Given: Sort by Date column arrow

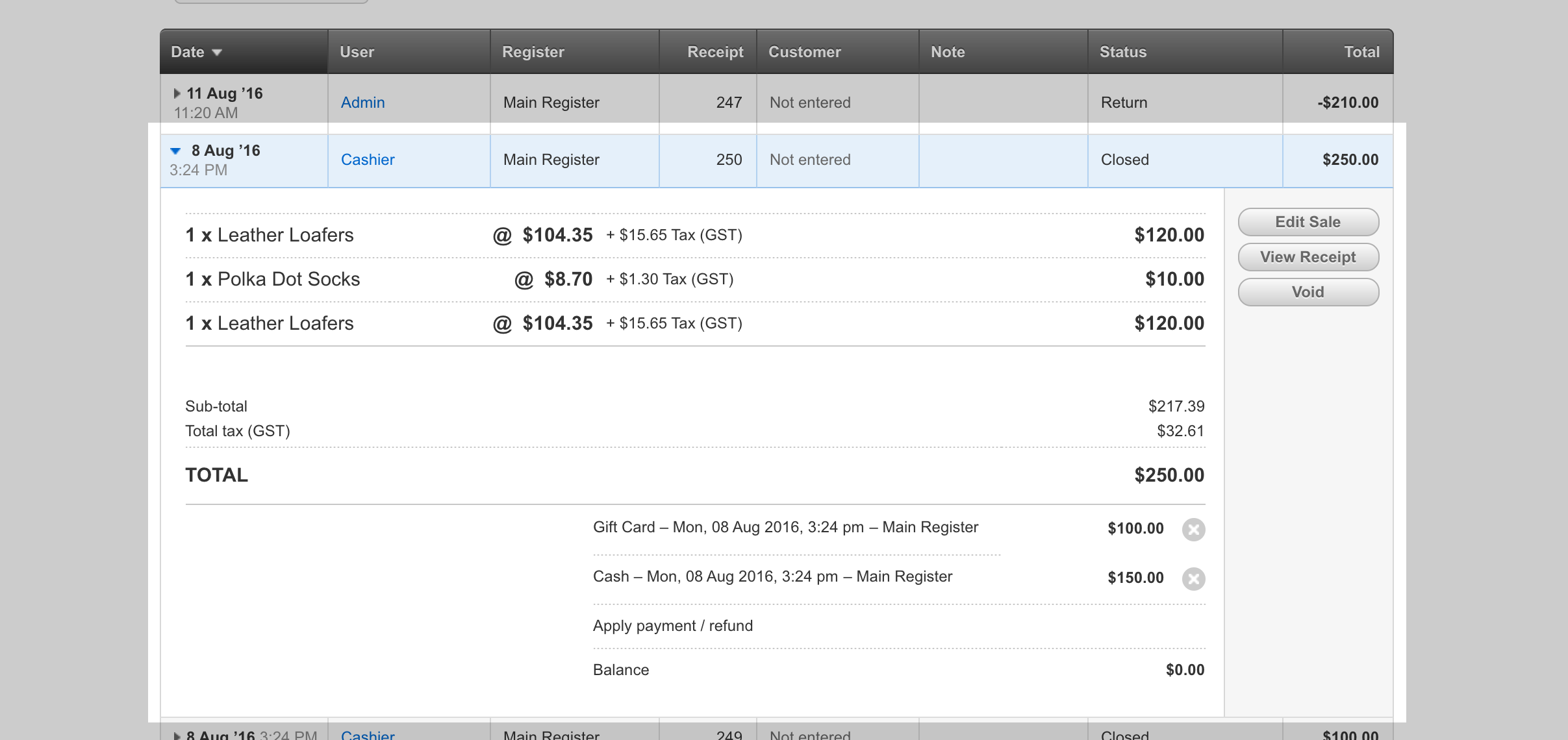Looking at the screenshot, I should (x=217, y=53).
